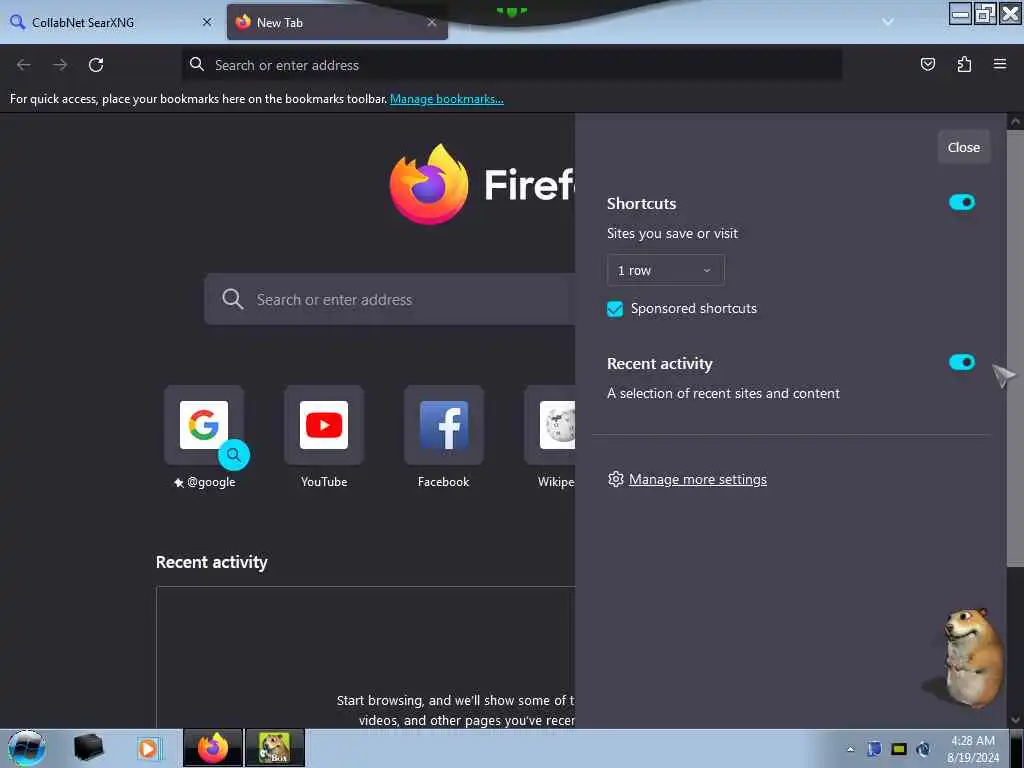Click the browser forward arrow
The width and height of the screenshot is (1024, 768).
click(x=60, y=65)
